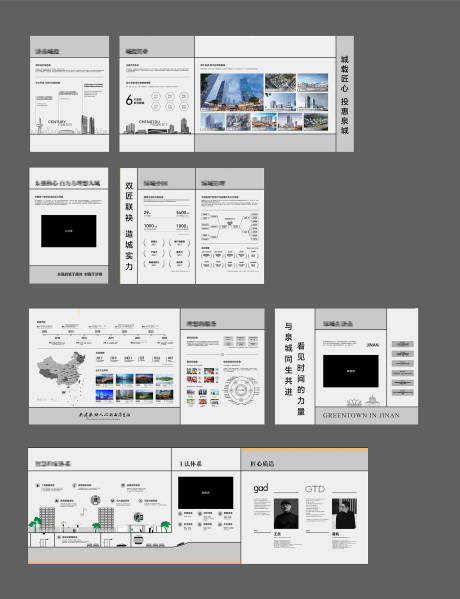Click the black video box under 工法体系
This screenshot has height=599, width=460.
pos(206,492)
